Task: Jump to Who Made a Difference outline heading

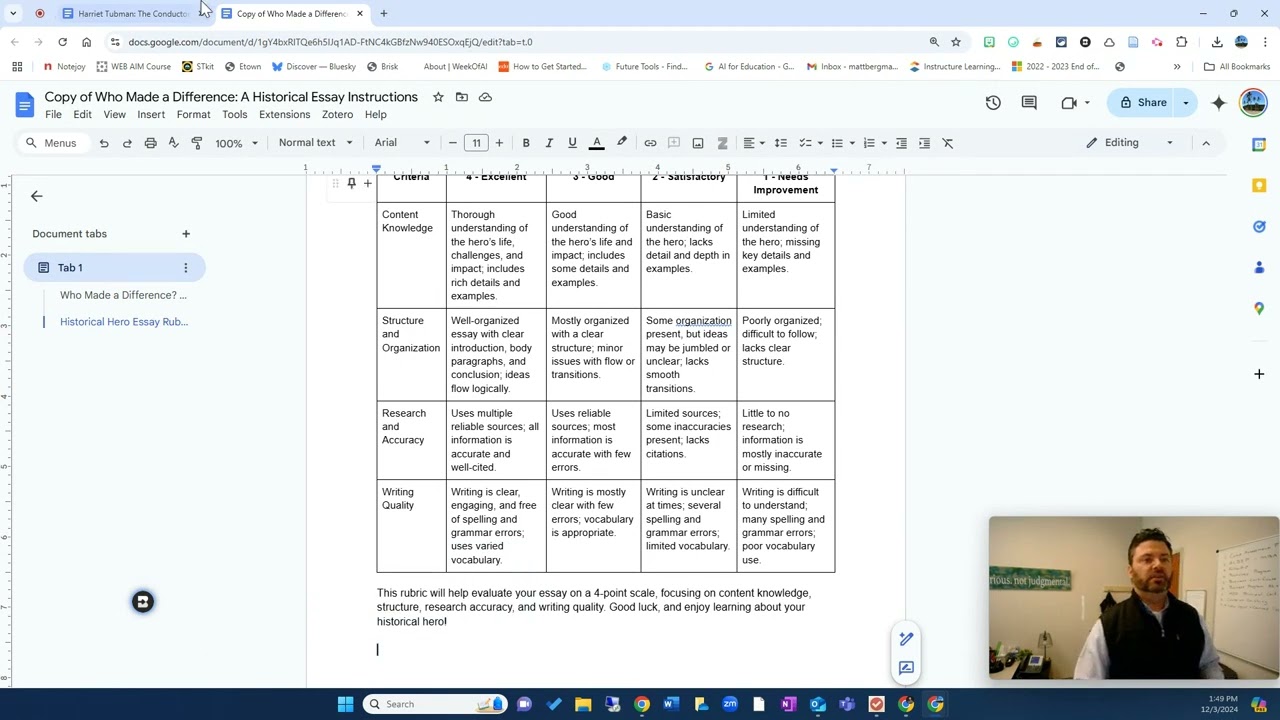Action: (123, 295)
